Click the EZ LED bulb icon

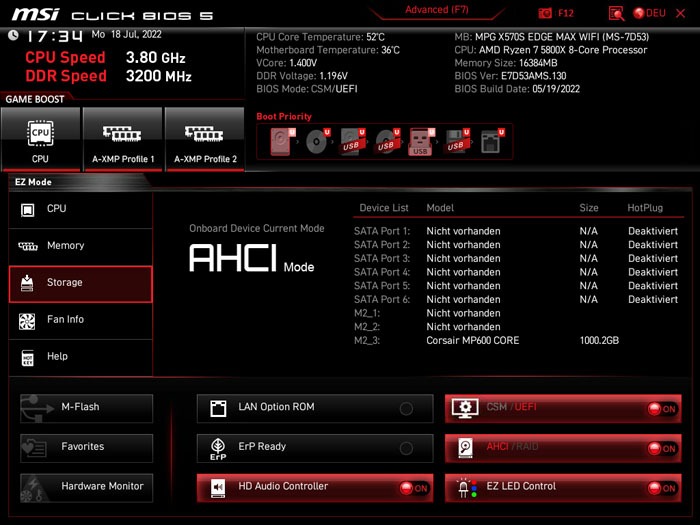(467, 488)
